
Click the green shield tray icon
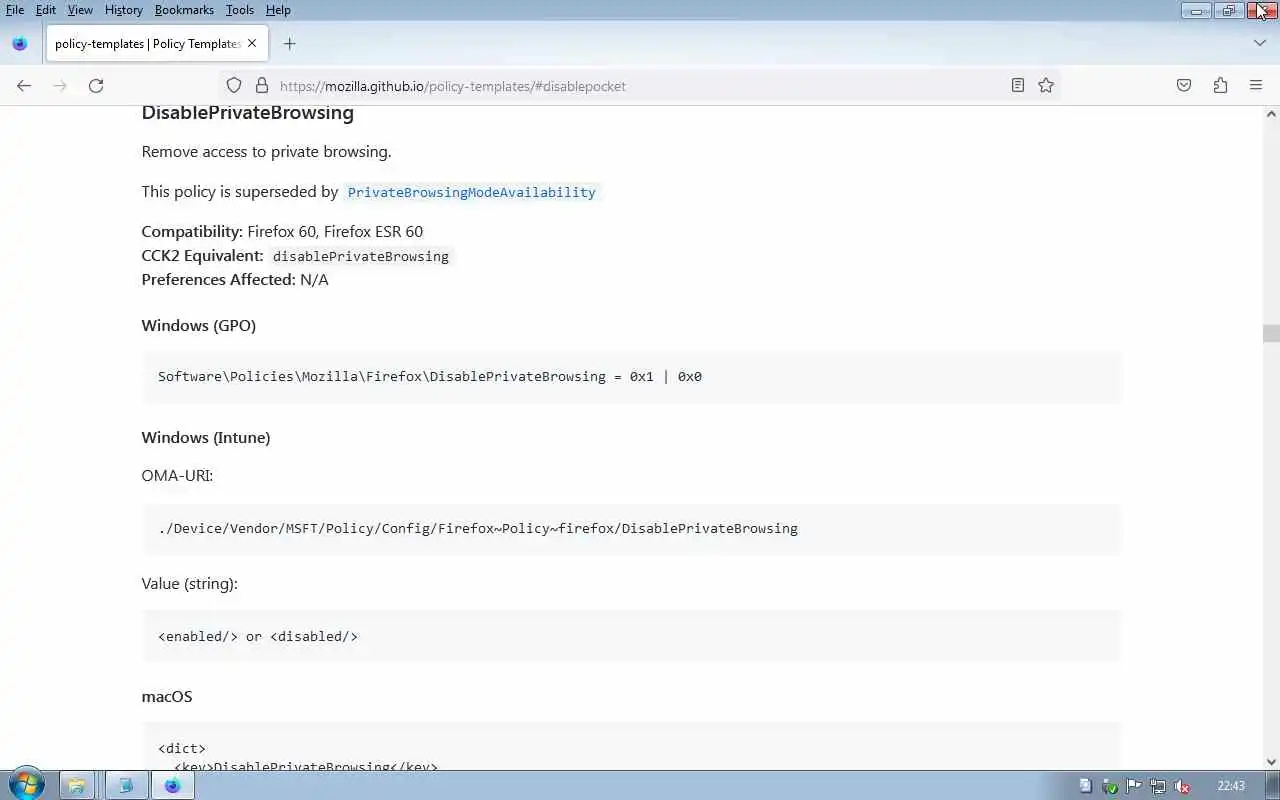pos(1110,786)
